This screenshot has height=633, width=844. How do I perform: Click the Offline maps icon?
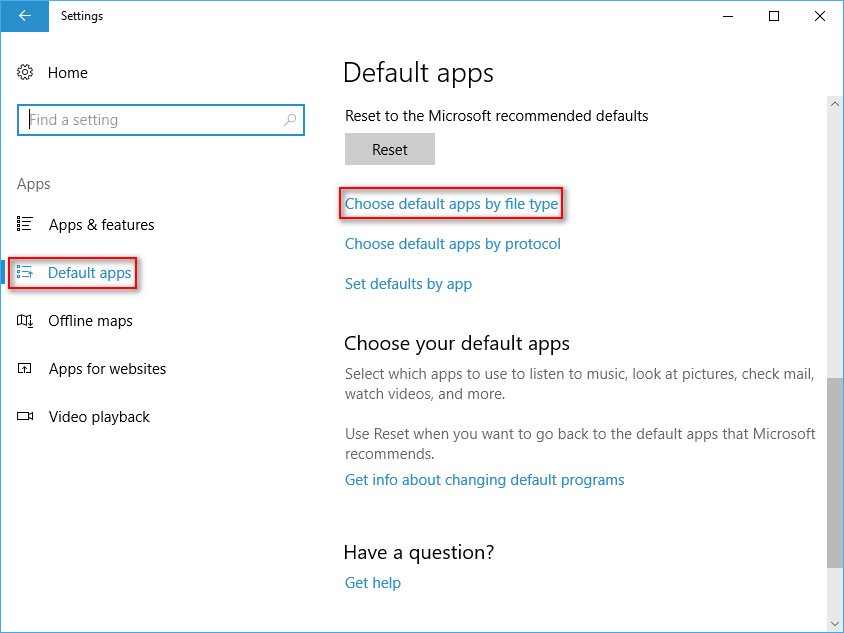[x=26, y=321]
